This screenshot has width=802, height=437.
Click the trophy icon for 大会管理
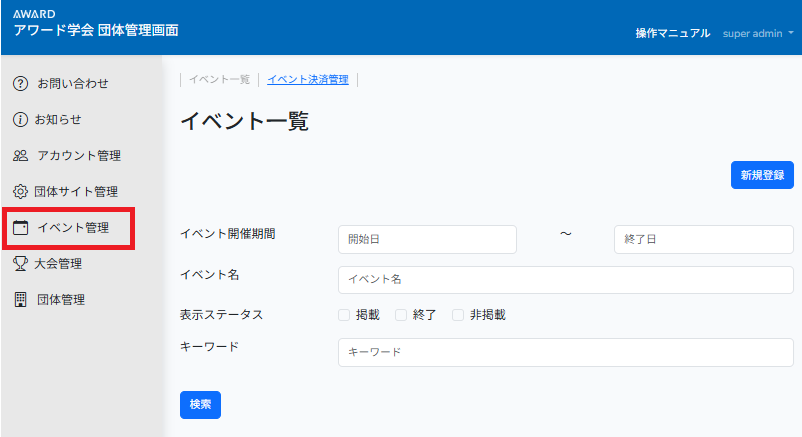click(20, 264)
